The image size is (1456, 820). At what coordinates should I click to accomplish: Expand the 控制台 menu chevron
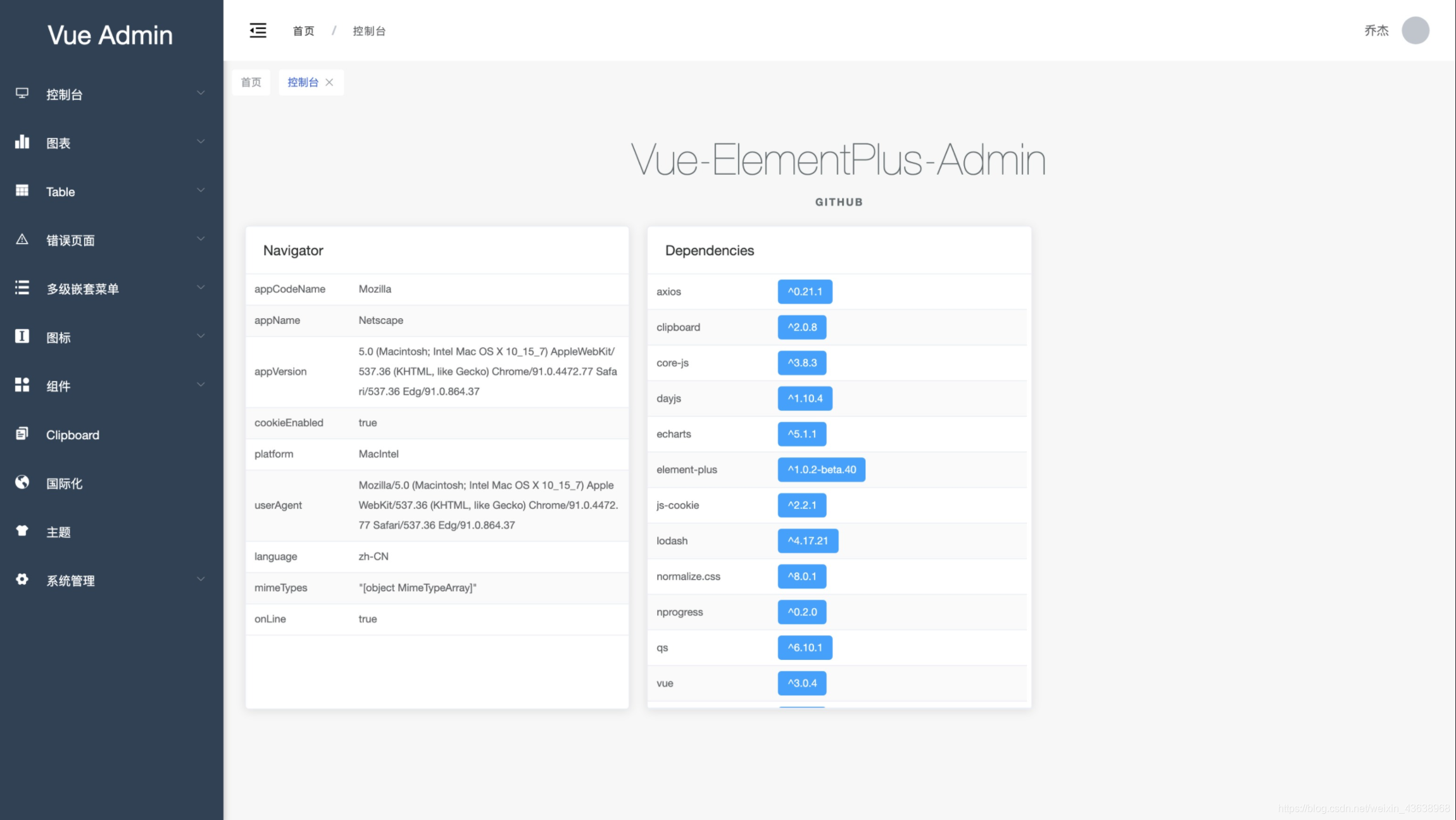click(x=201, y=93)
